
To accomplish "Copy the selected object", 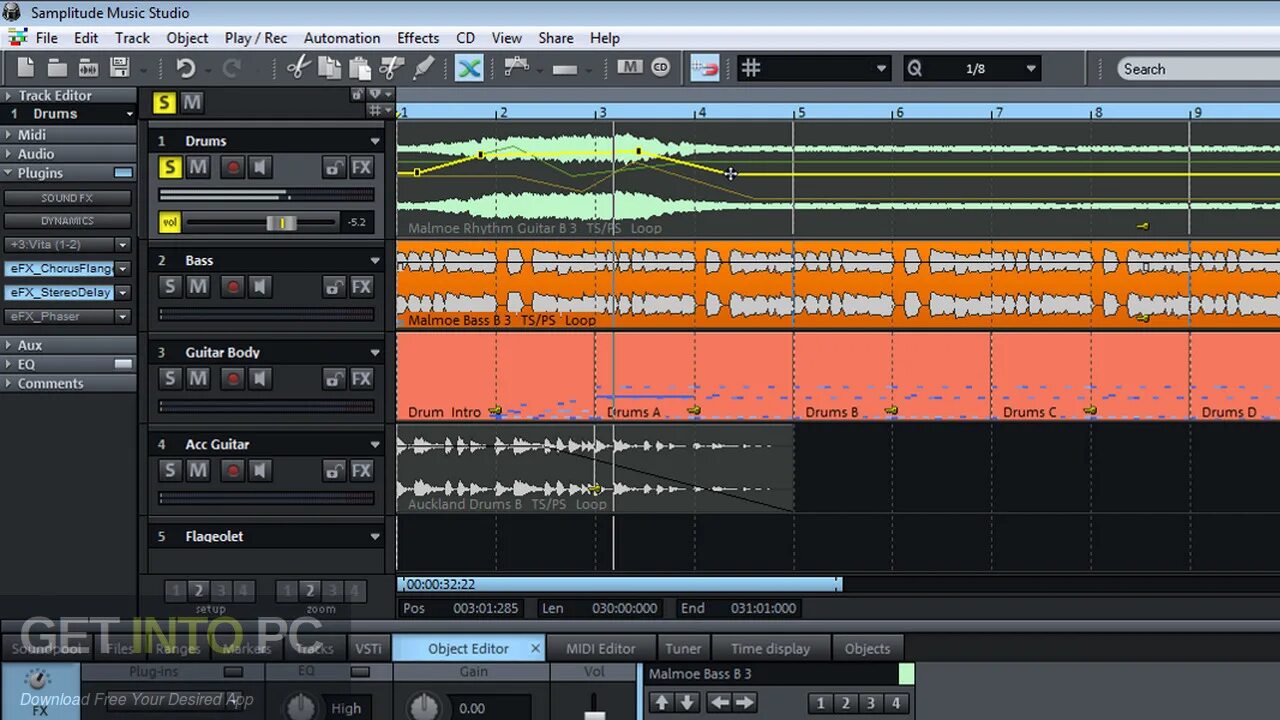I will 329,68.
